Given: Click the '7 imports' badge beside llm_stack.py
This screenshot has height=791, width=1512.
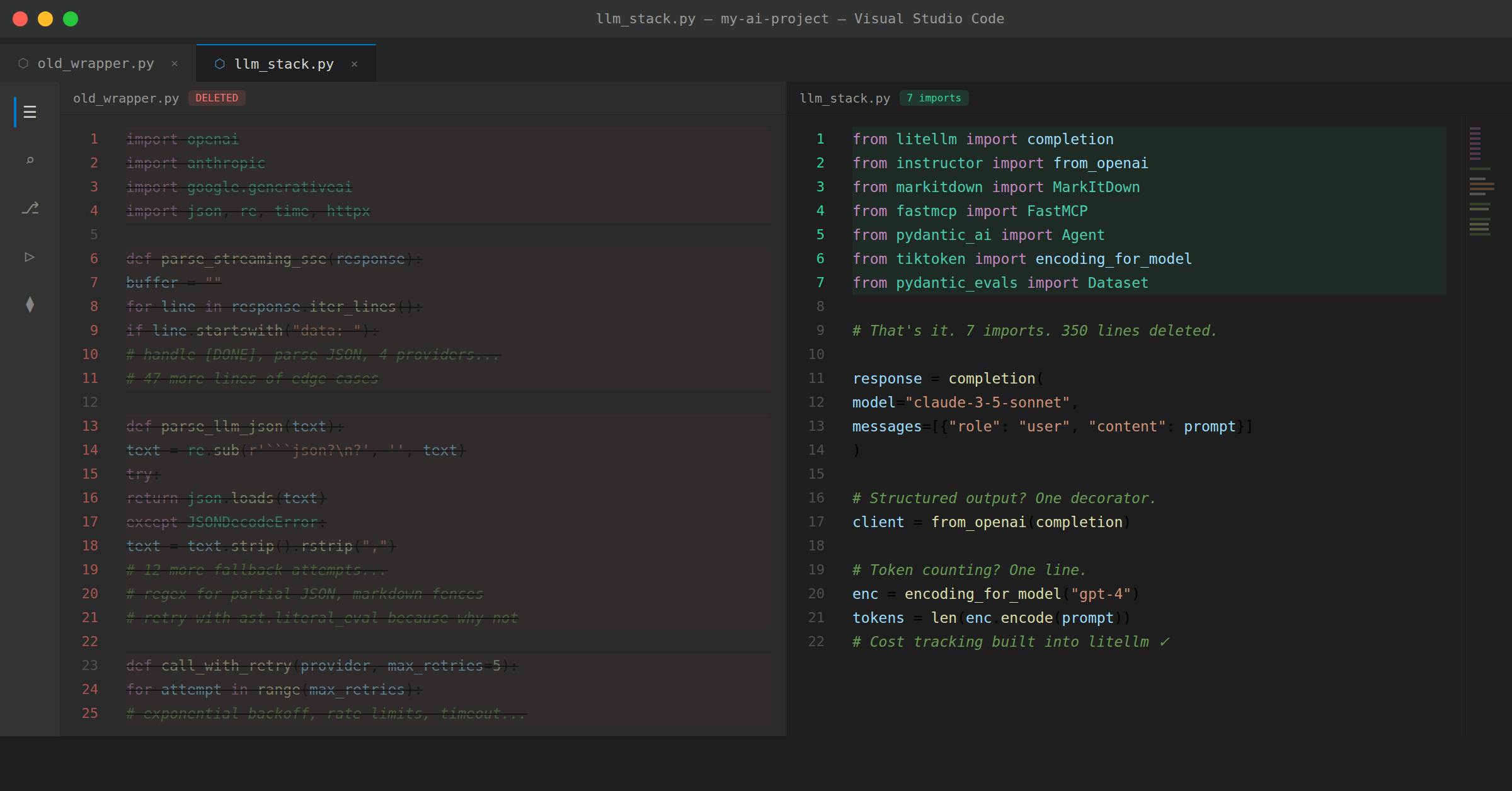Looking at the screenshot, I should [x=934, y=98].
